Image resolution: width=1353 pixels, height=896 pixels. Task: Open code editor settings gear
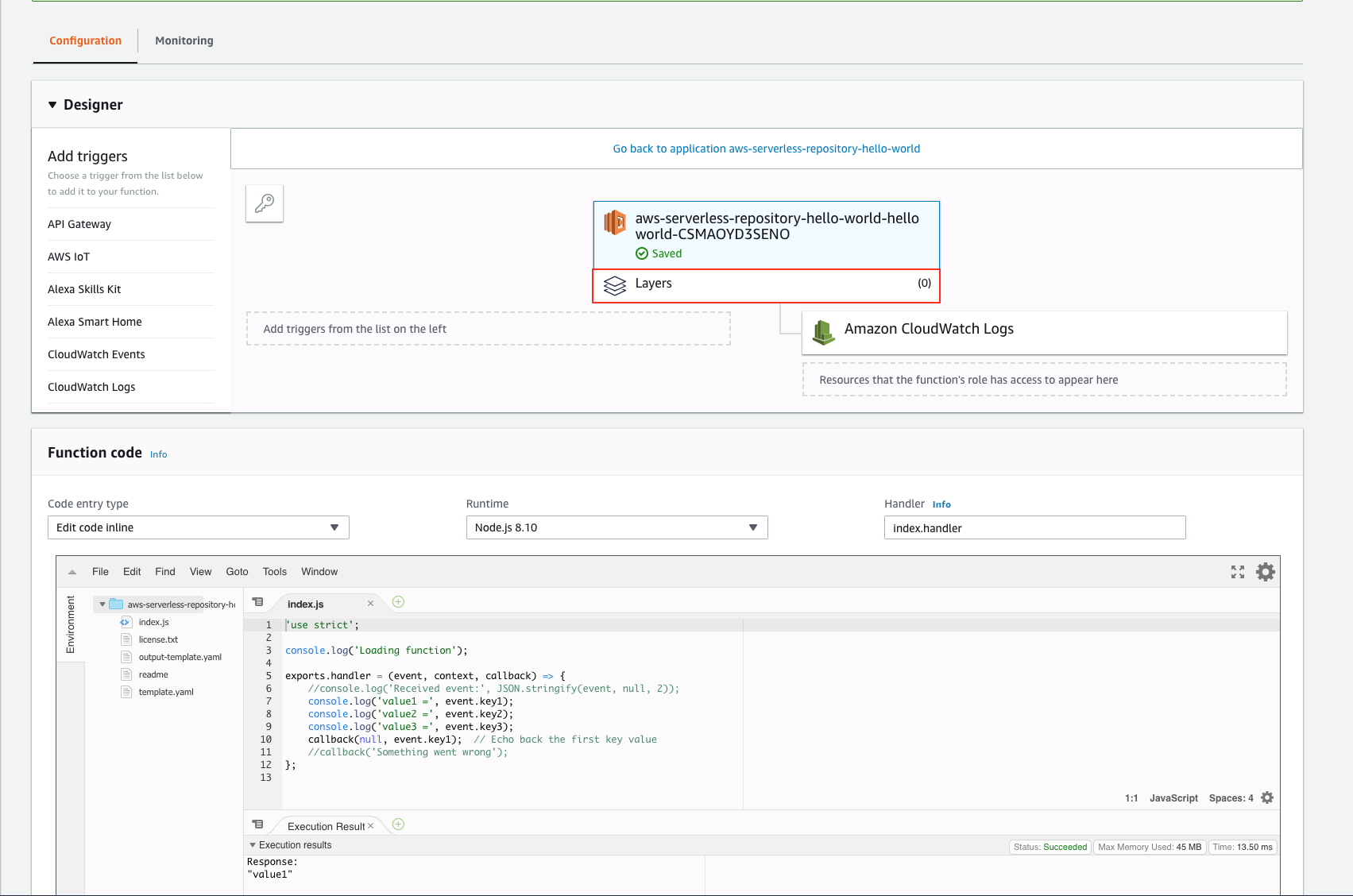pos(1266,572)
